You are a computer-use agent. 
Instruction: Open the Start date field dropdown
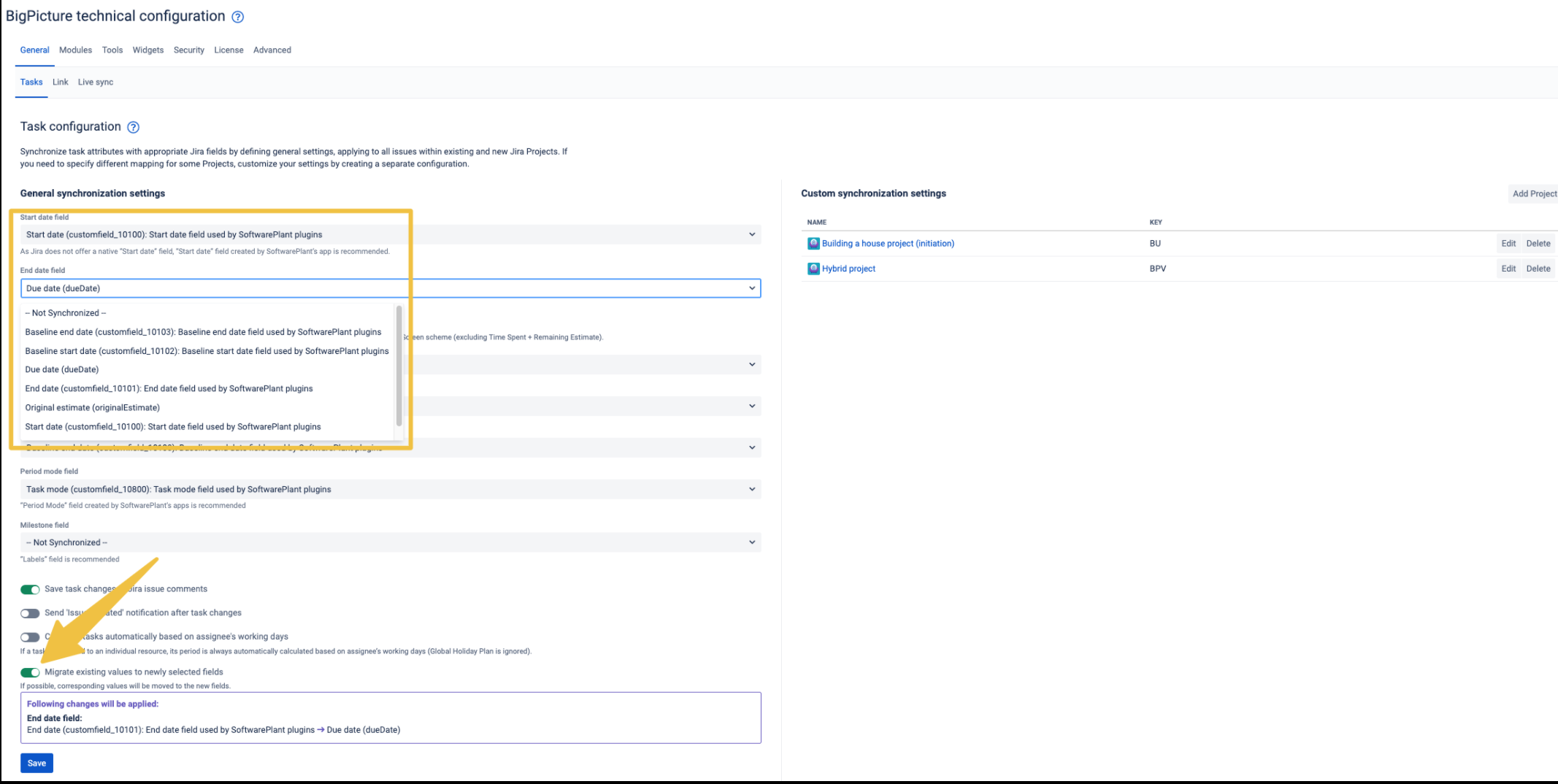point(391,234)
